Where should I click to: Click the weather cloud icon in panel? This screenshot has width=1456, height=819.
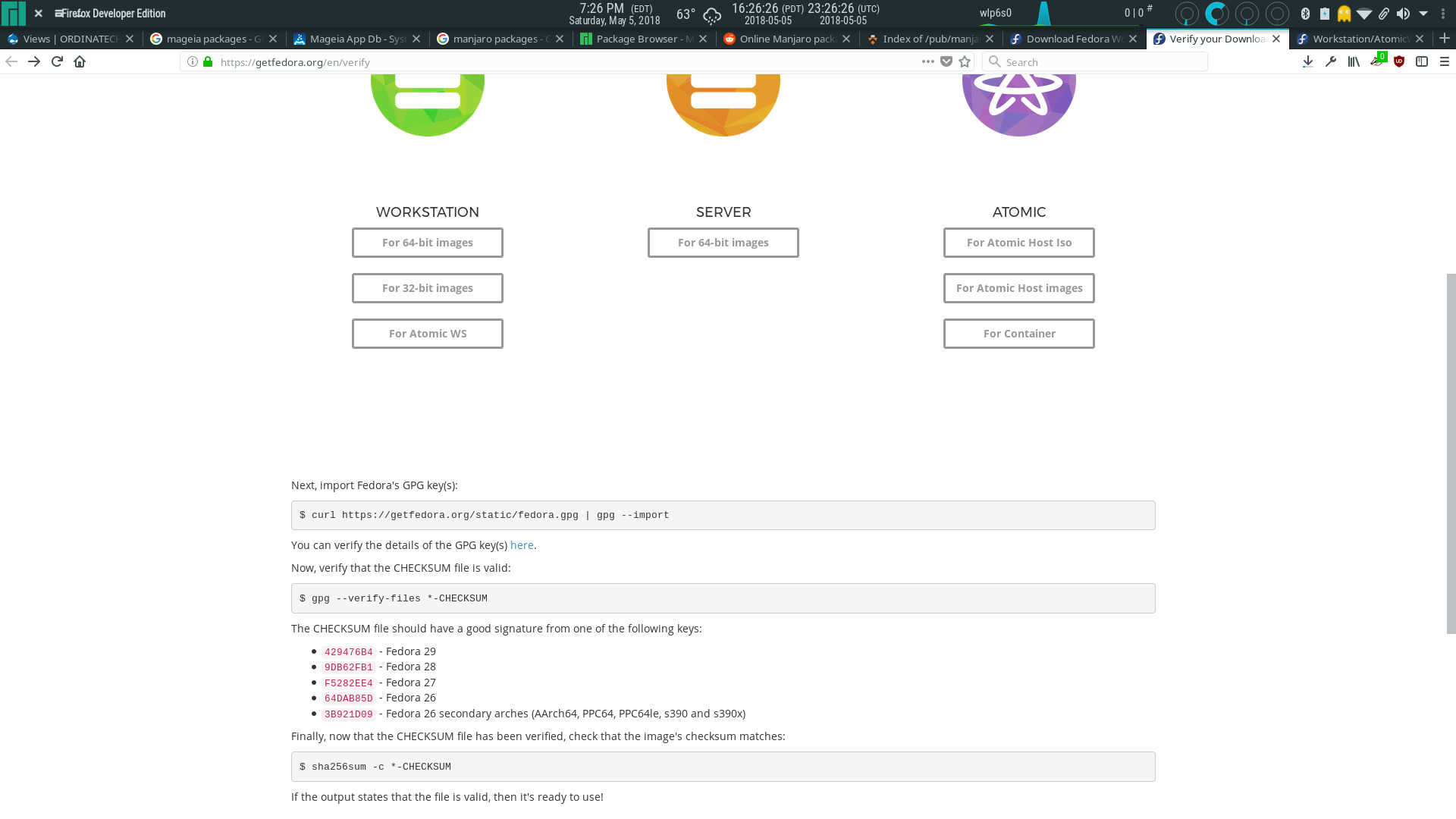click(x=712, y=14)
